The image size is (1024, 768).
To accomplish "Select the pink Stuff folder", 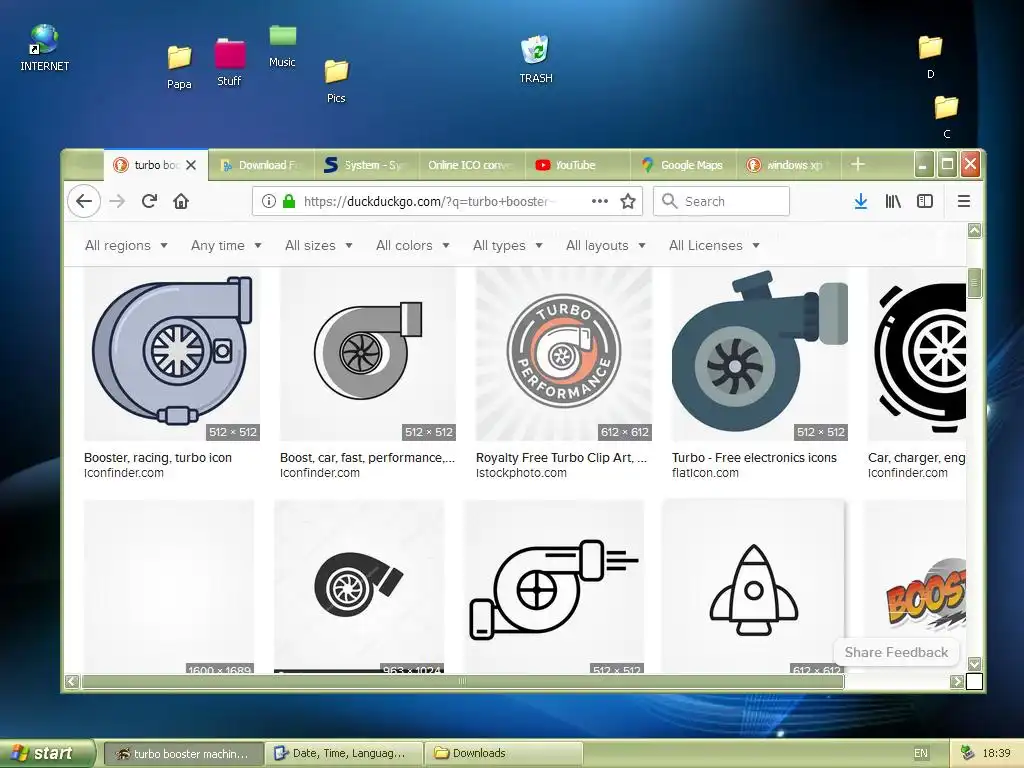I will (229, 62).
